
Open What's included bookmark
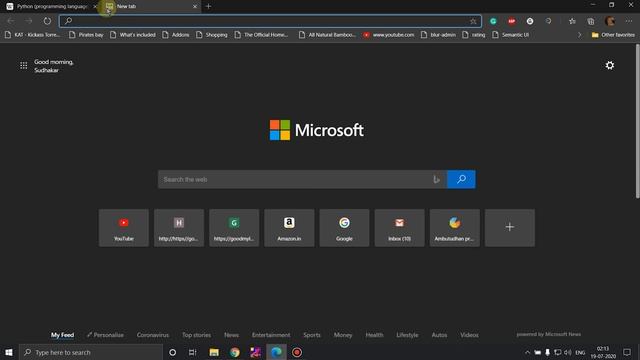[133, 35]
